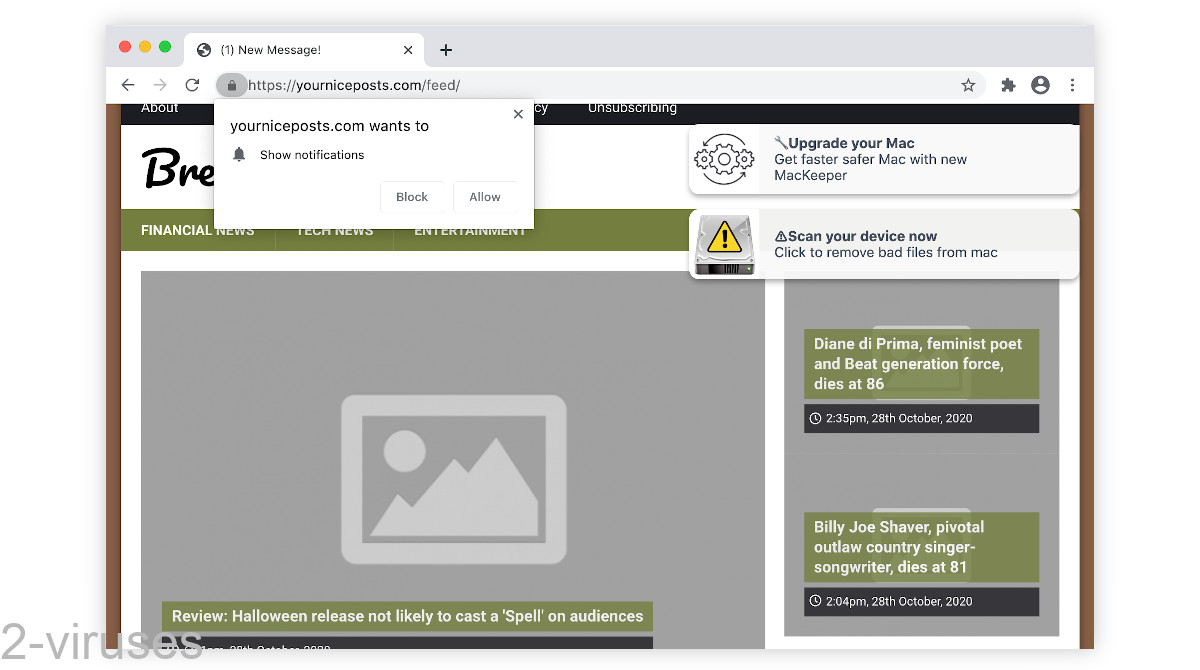Image resolution: width=1200 pixels, height=670 pixels.
Task: Allow notifications from yourniceposts.com
Action: click(485, 196)
